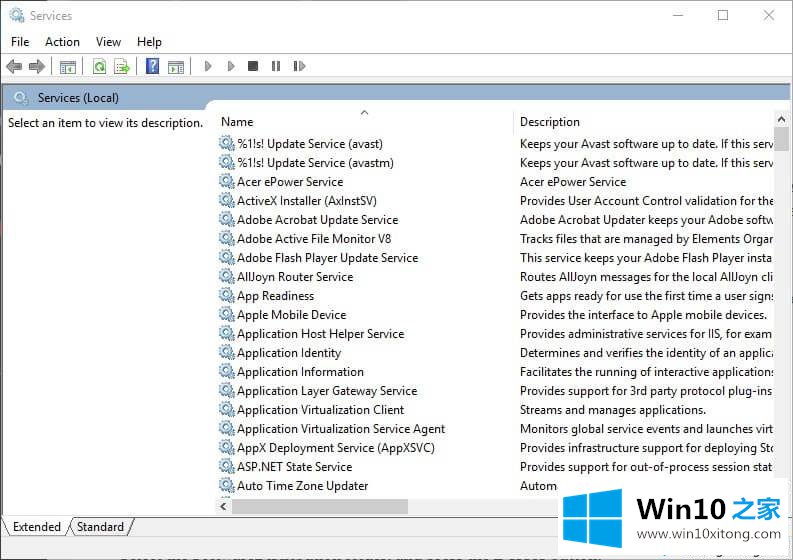Open the File menu
The width and height of the screenshot is (793, 560).
(20, 42)
